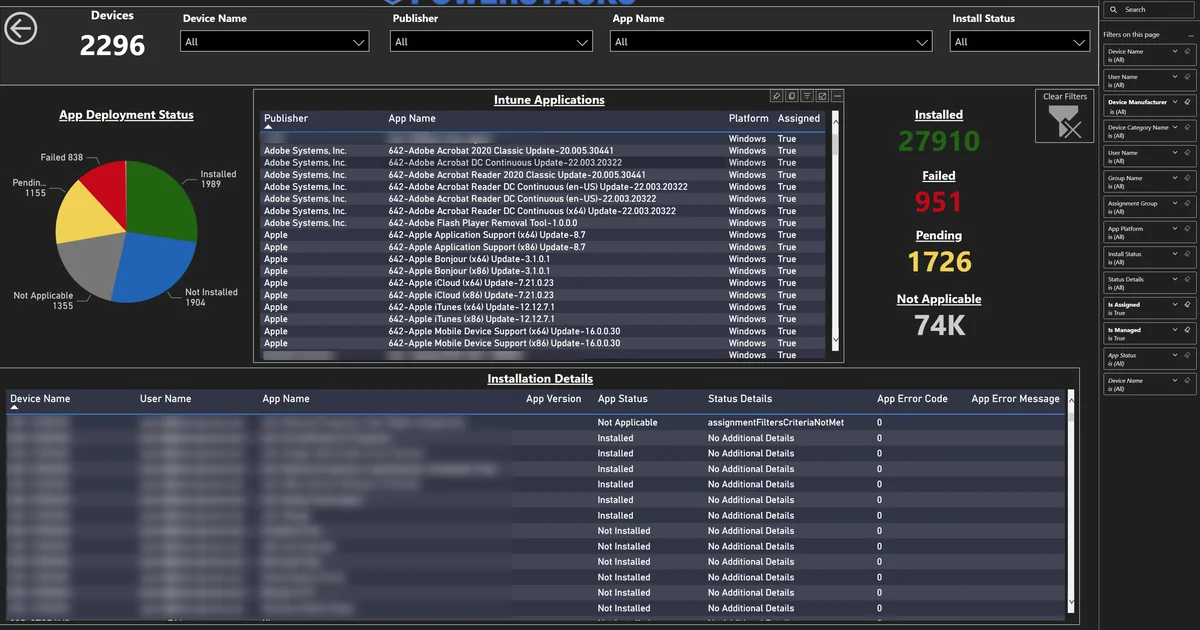Viewport: 1200px width, 630px height.
Task: Clear the Device Category Name filter eraser
Action: click(x=1187, y=127)
